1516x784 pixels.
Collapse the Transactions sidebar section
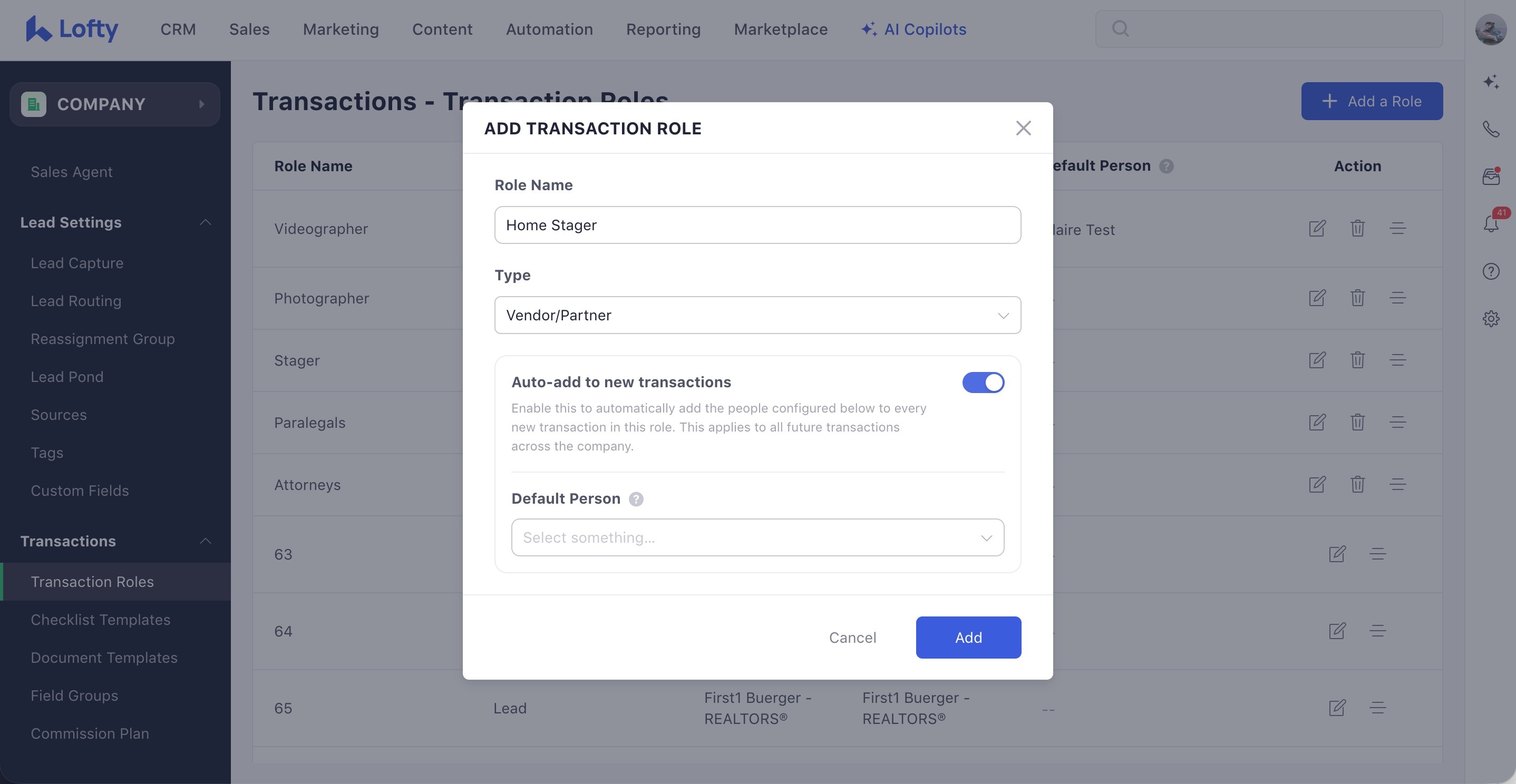point(206,541)
